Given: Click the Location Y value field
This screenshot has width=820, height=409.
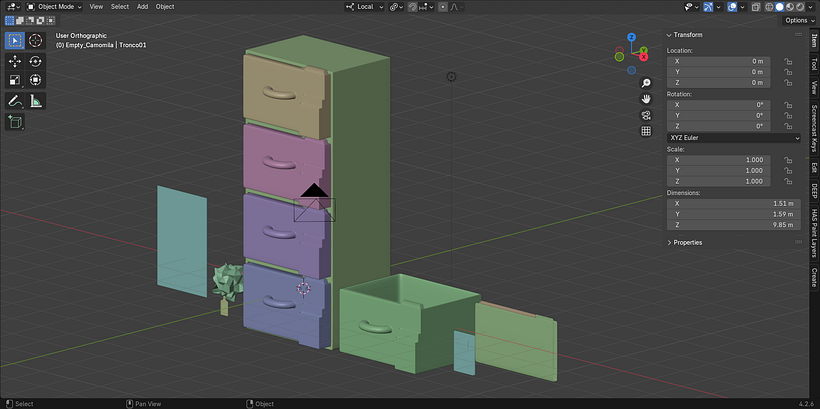Looking at the screenshot, I should point(719,72).
